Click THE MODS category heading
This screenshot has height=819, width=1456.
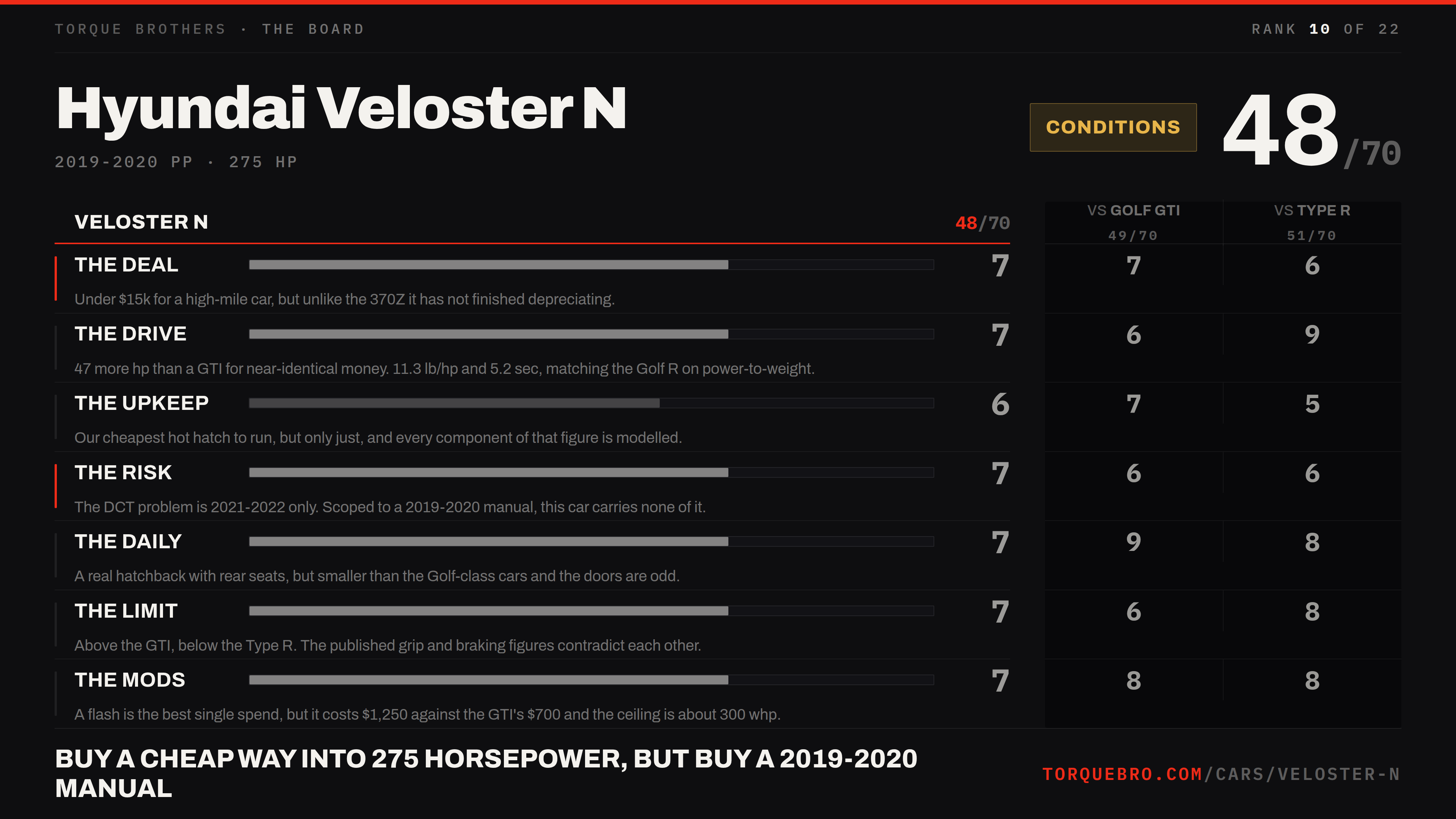pyautogui.click(x=129, y=680)
